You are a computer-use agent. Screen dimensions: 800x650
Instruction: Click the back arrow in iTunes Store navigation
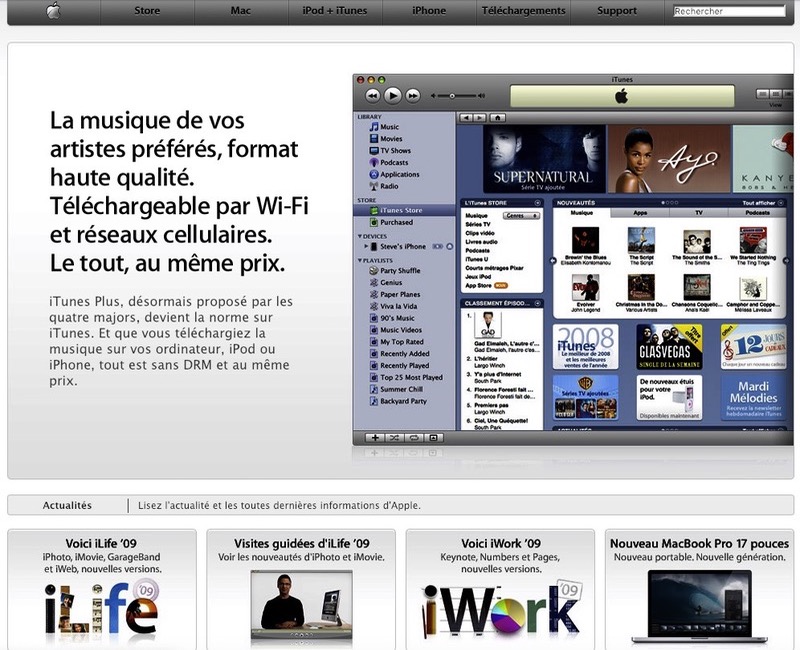[x=466, y=118]
